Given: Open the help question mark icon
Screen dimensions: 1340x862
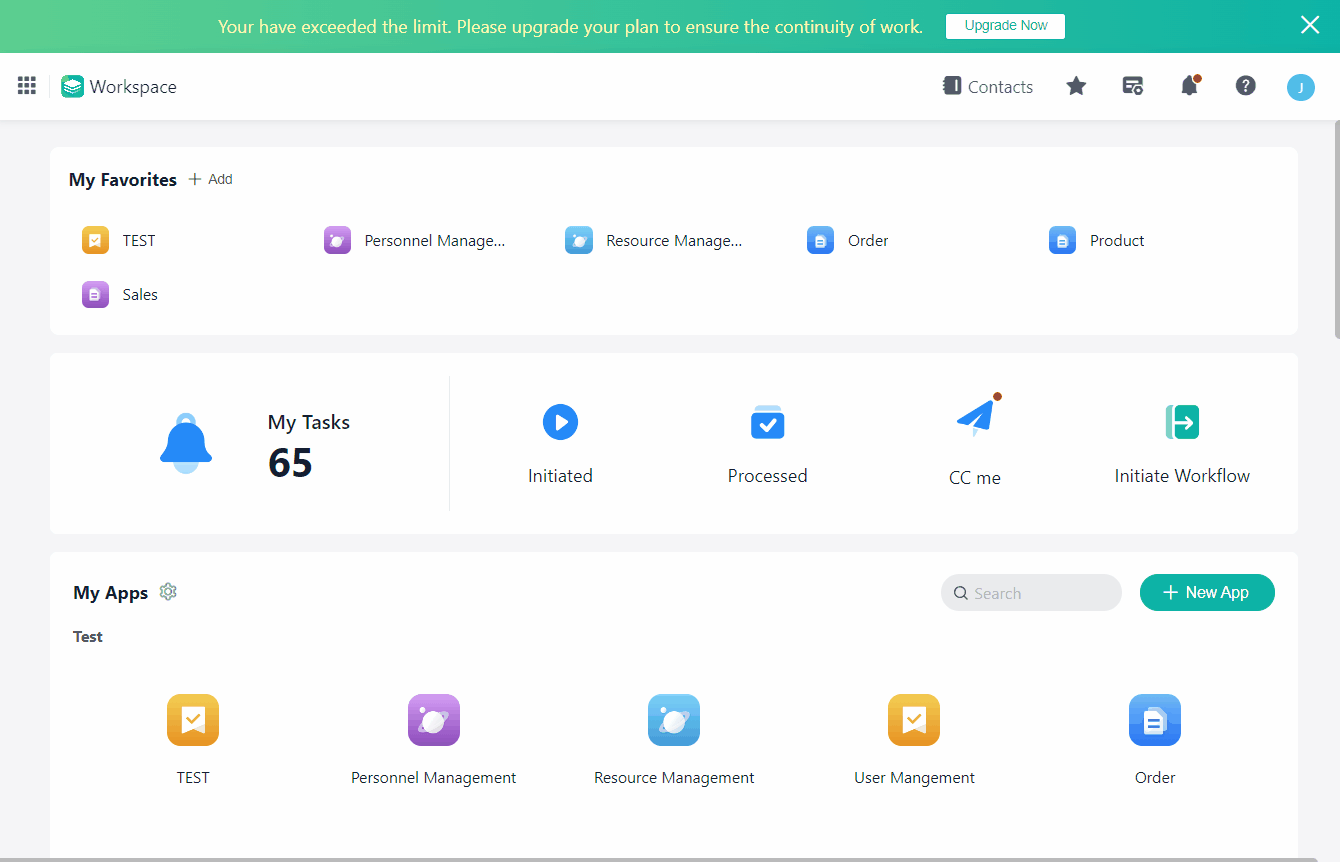Looking at the screenshot, I should (1245, 86).
